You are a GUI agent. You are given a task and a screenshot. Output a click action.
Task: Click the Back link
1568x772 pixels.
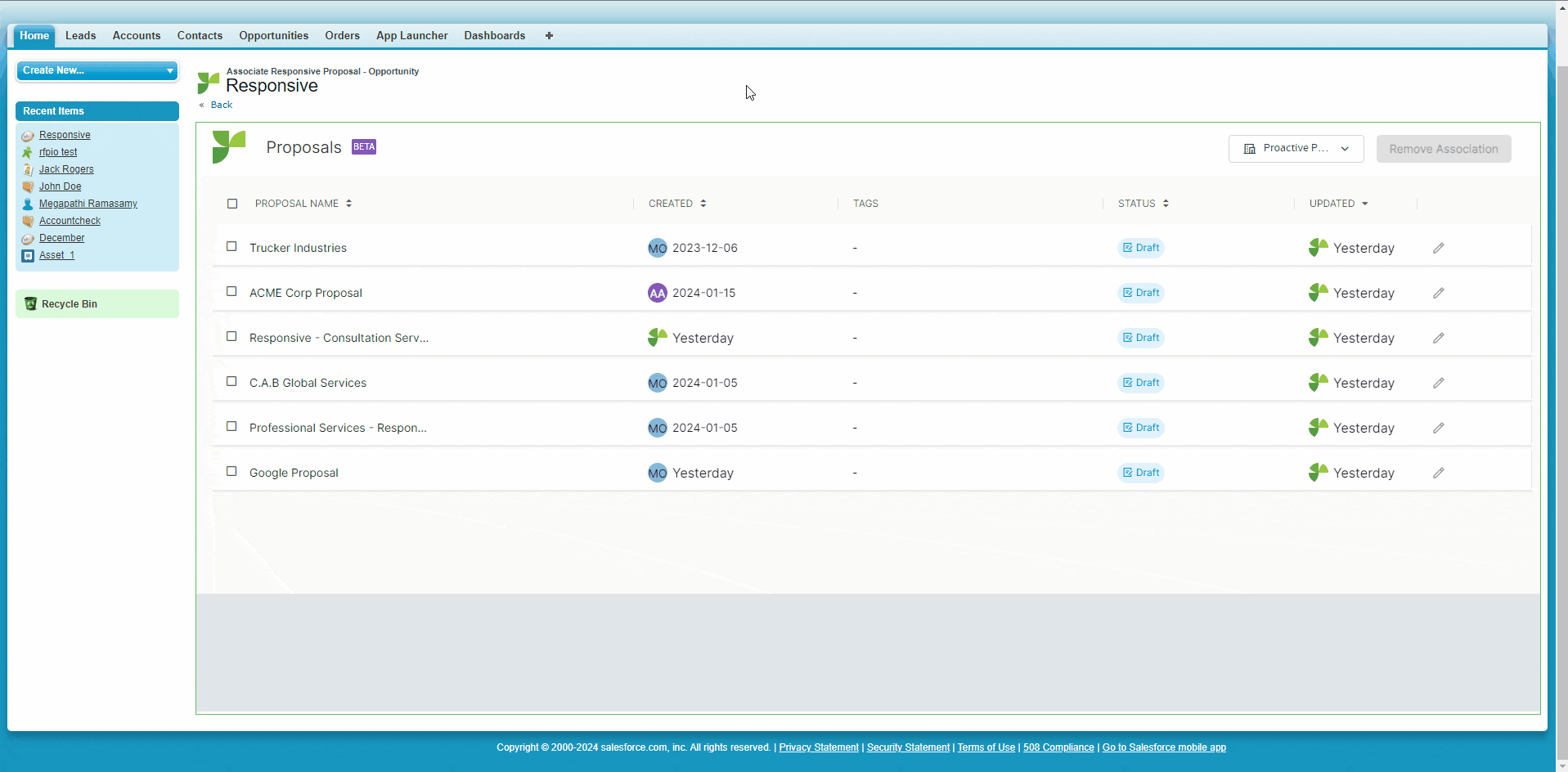221,105
